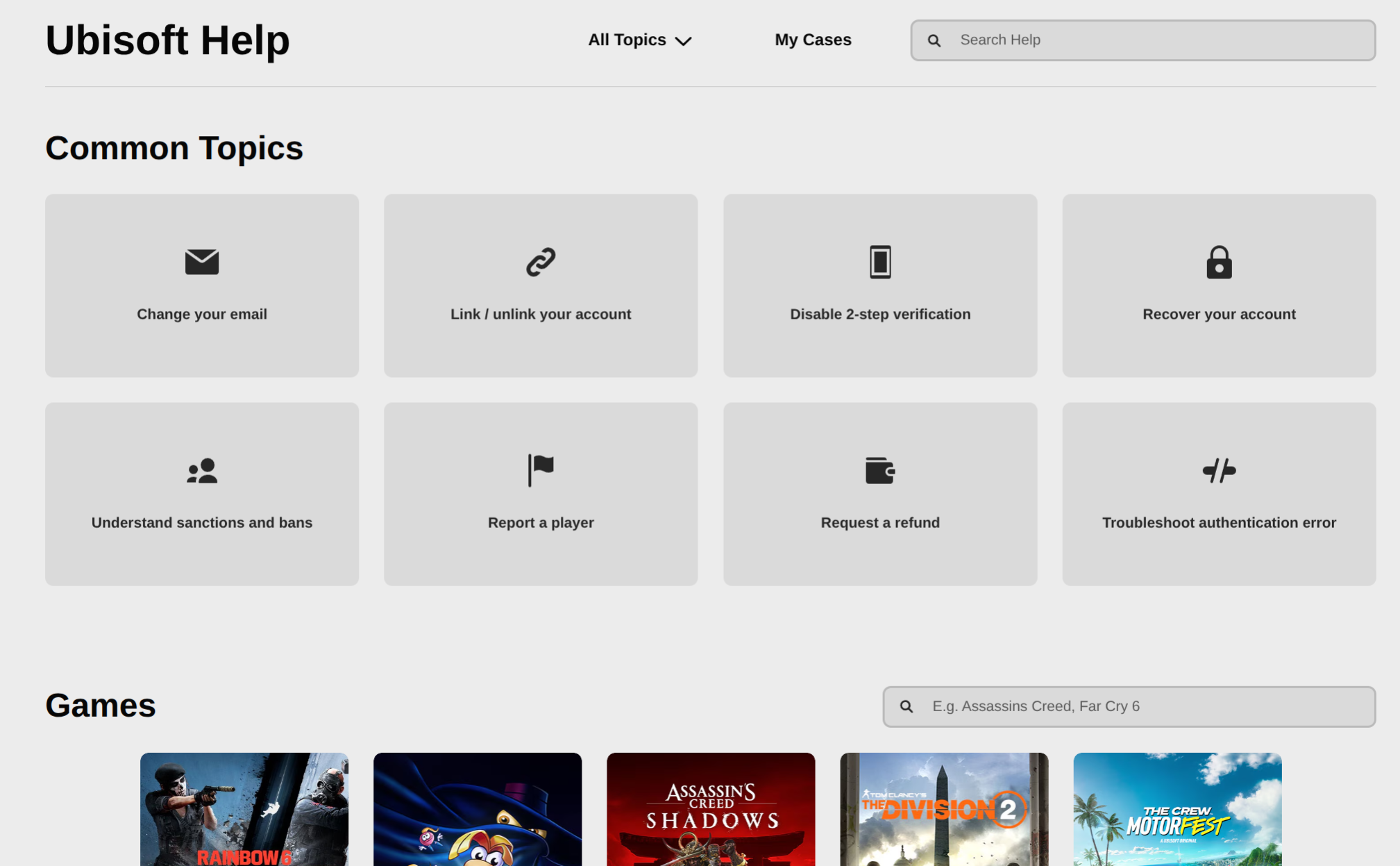Image resolution: width=1400 pixels, height=866 pixels.
Task: Open Link / unlink your account topic
Action: coord(541,285)
